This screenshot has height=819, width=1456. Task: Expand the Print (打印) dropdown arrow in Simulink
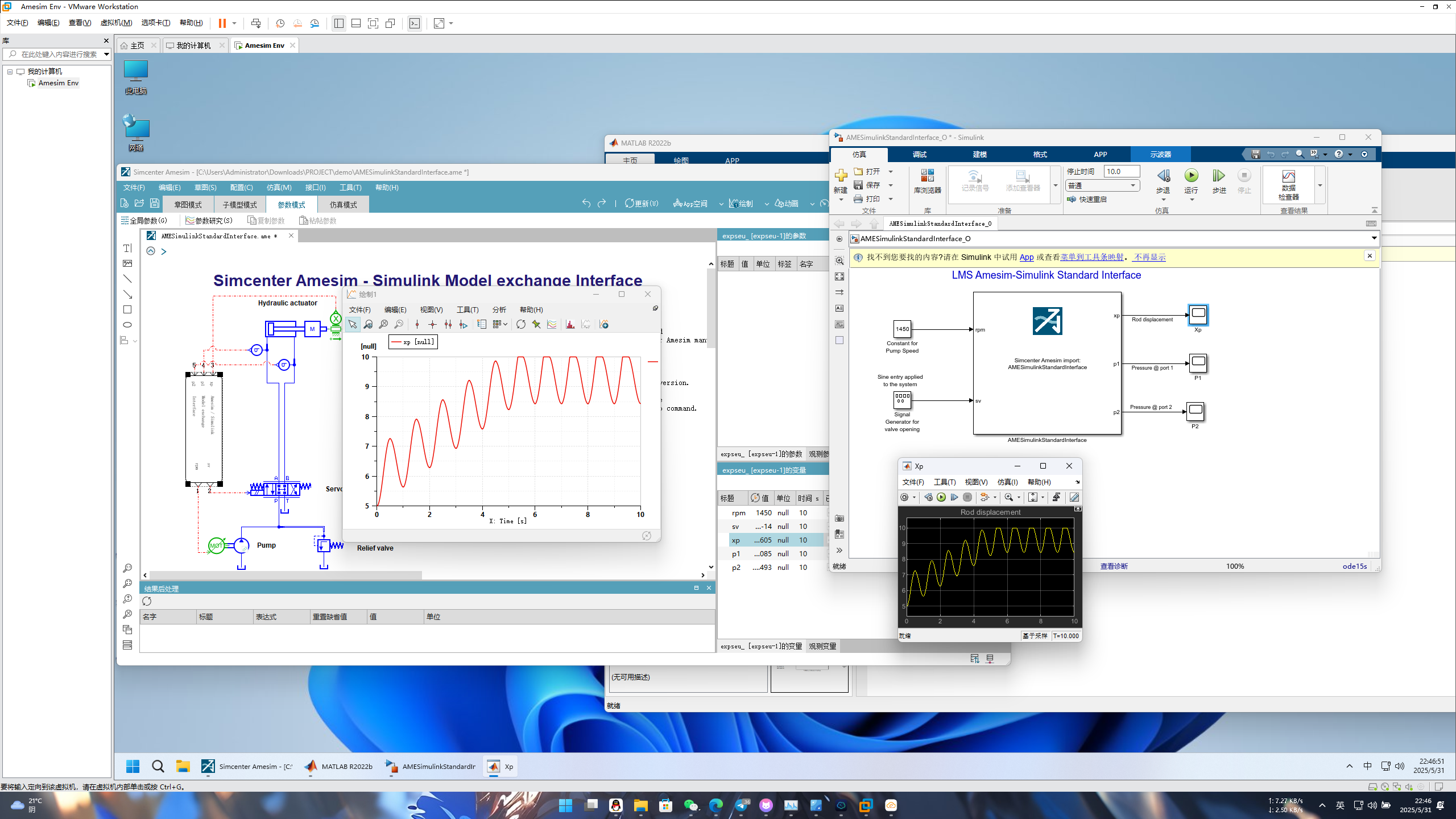tap(891, 198)
